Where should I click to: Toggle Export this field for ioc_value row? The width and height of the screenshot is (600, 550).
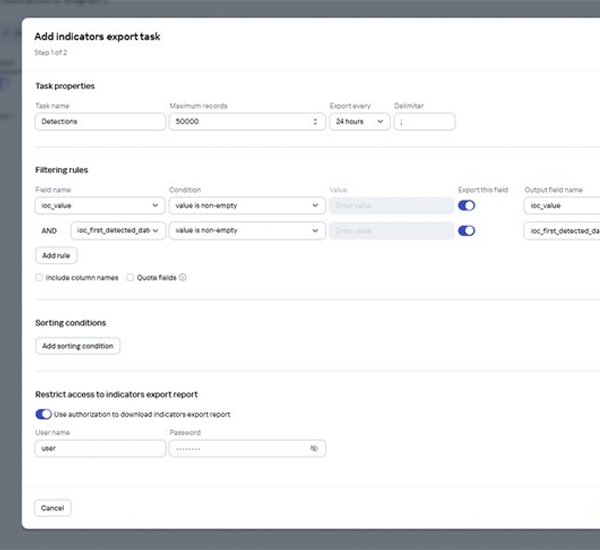tap(466, 206)
